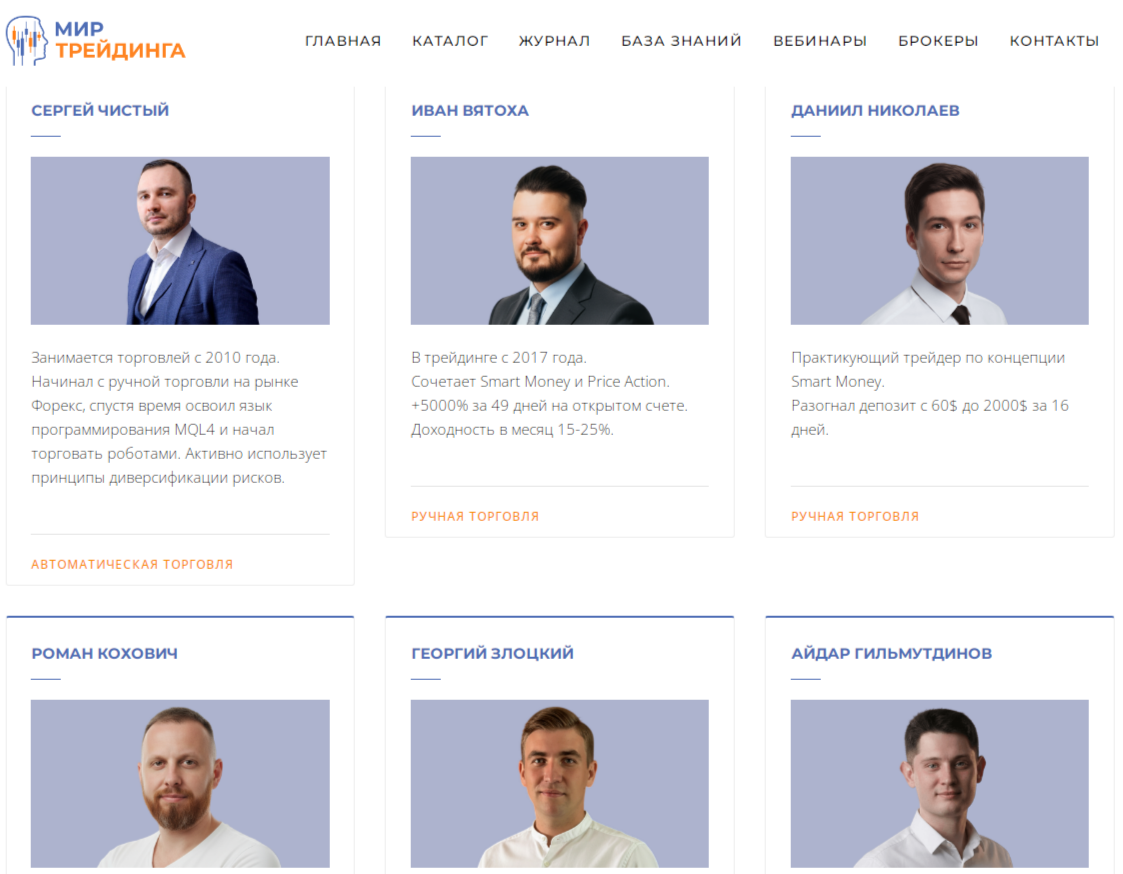Open the ЖУРНАЛ section
Image resolution: width=1123 pixels, height=874 pixels.
click(554, 41)
